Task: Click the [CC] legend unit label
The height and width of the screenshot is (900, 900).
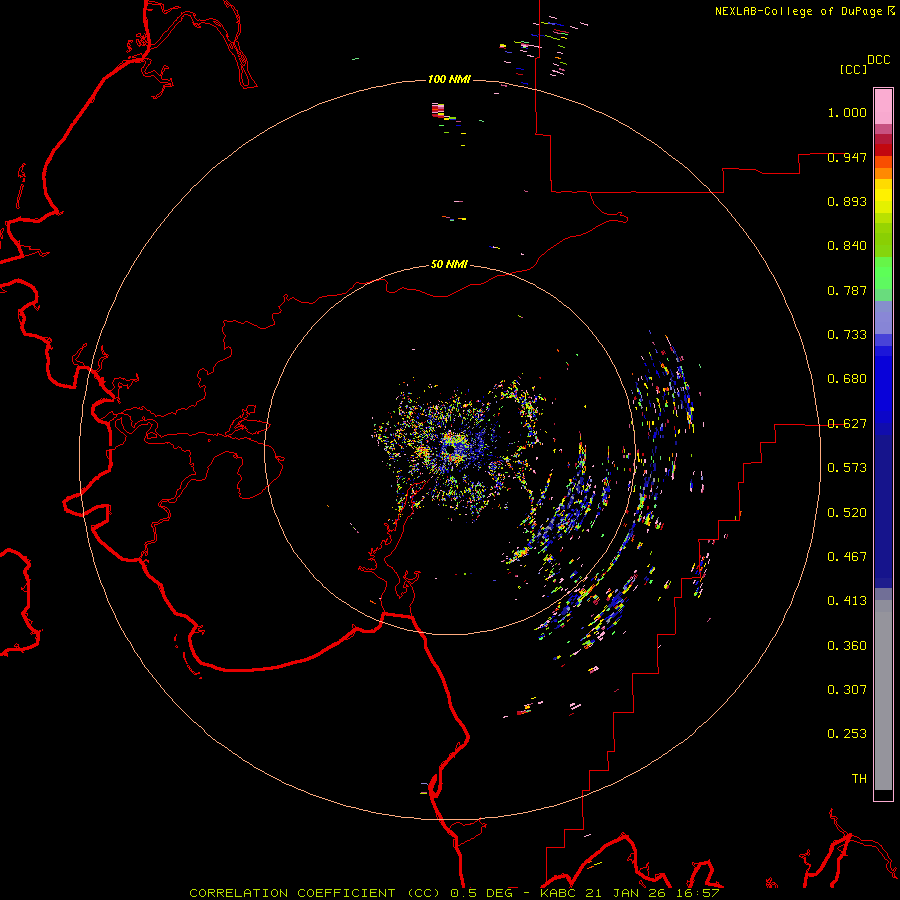Action: coord(854,69)
